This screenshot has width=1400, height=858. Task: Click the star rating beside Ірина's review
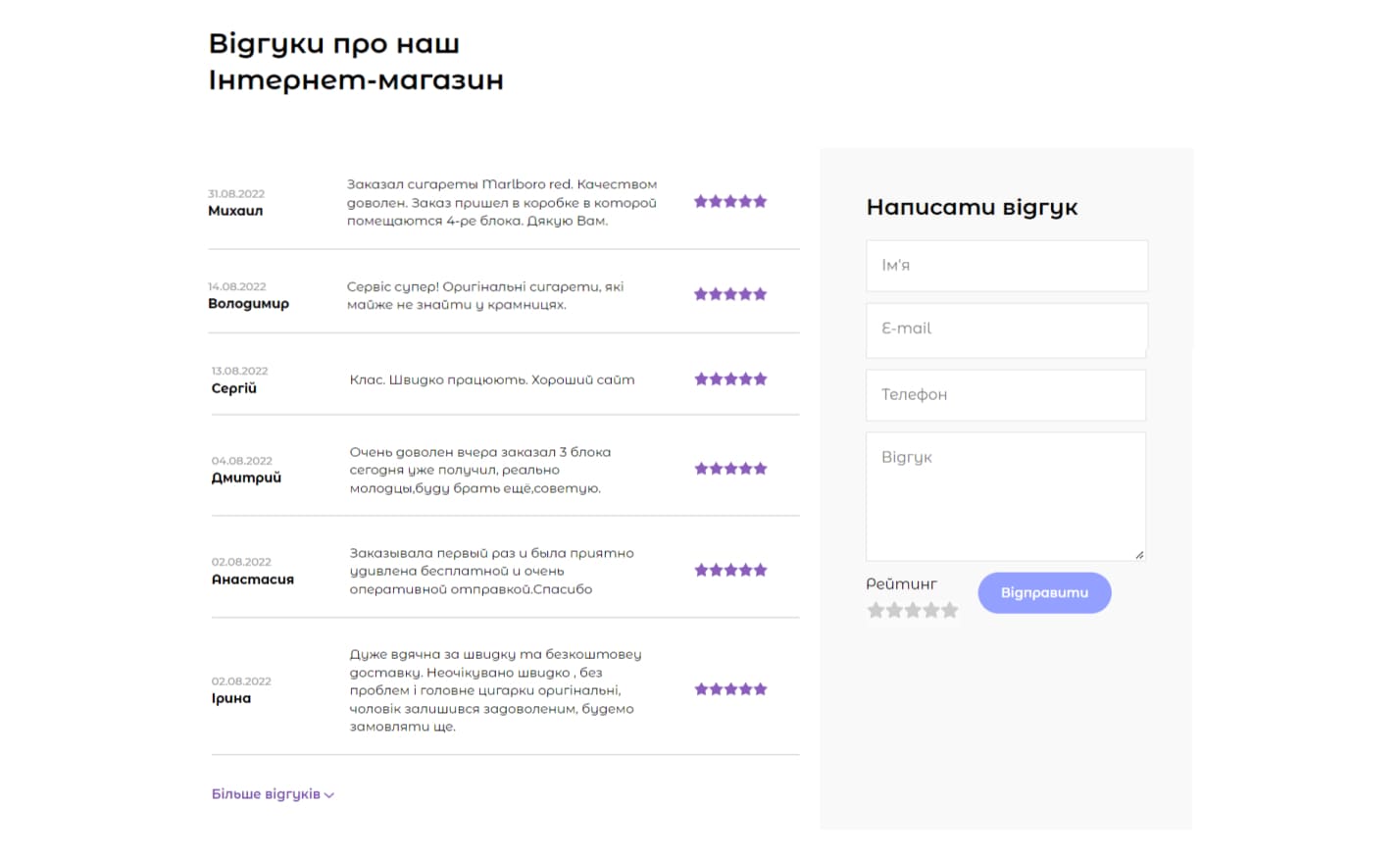tap(730, 689)
